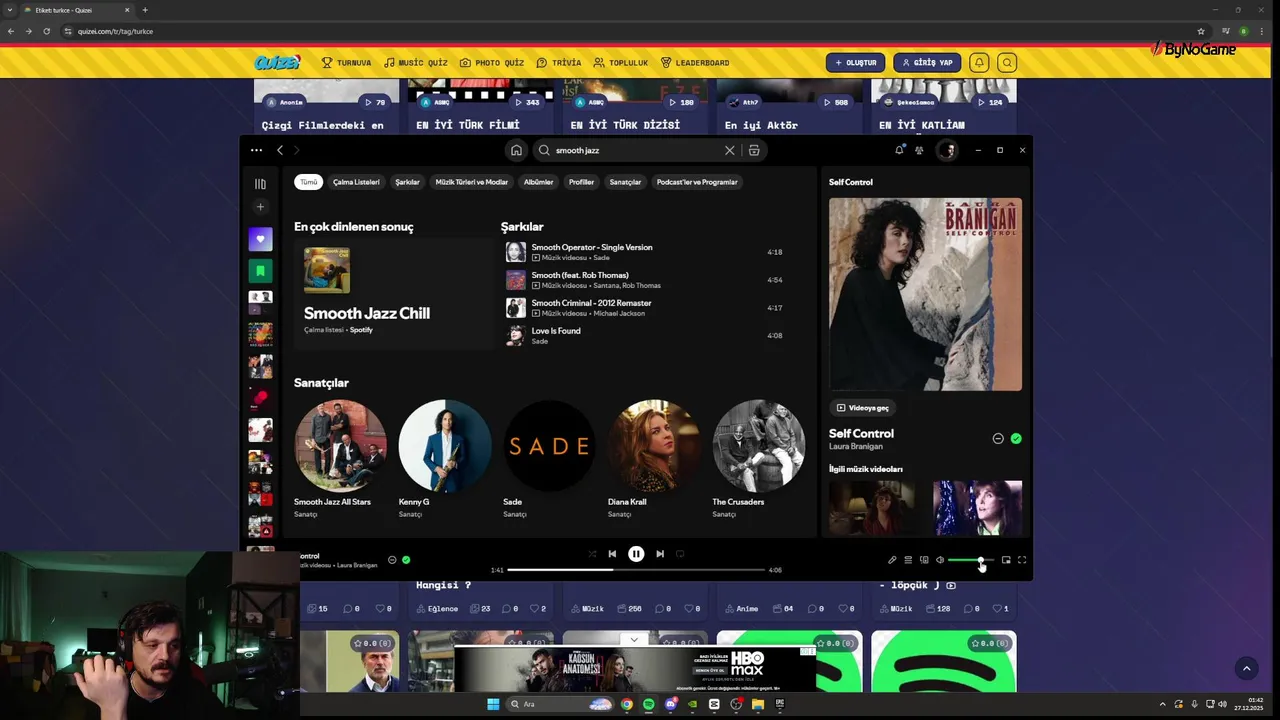1280x720 pixels.
Task: Adjust Spotify volume slider
Action: click(x=970, y=560)
